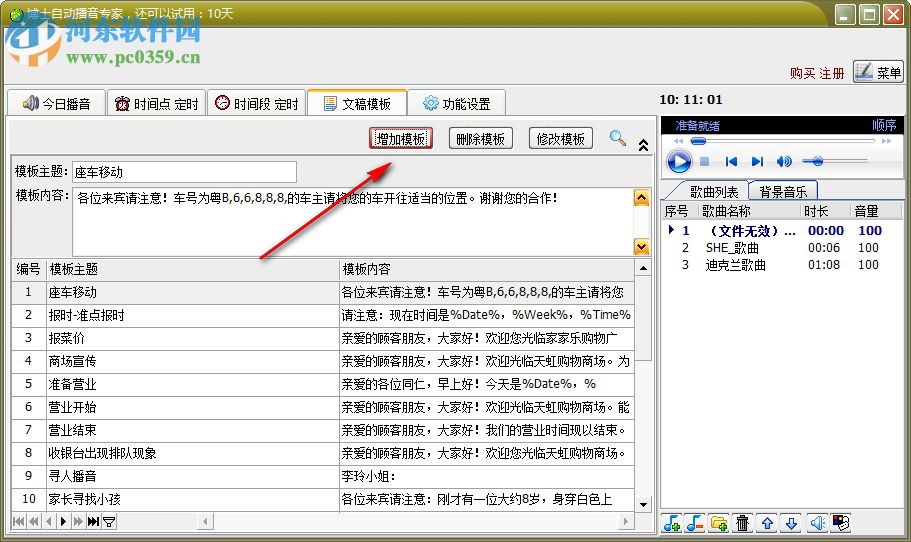Go to previous record in navigator
The image size is (911, 542).
[x=49, y=521]
